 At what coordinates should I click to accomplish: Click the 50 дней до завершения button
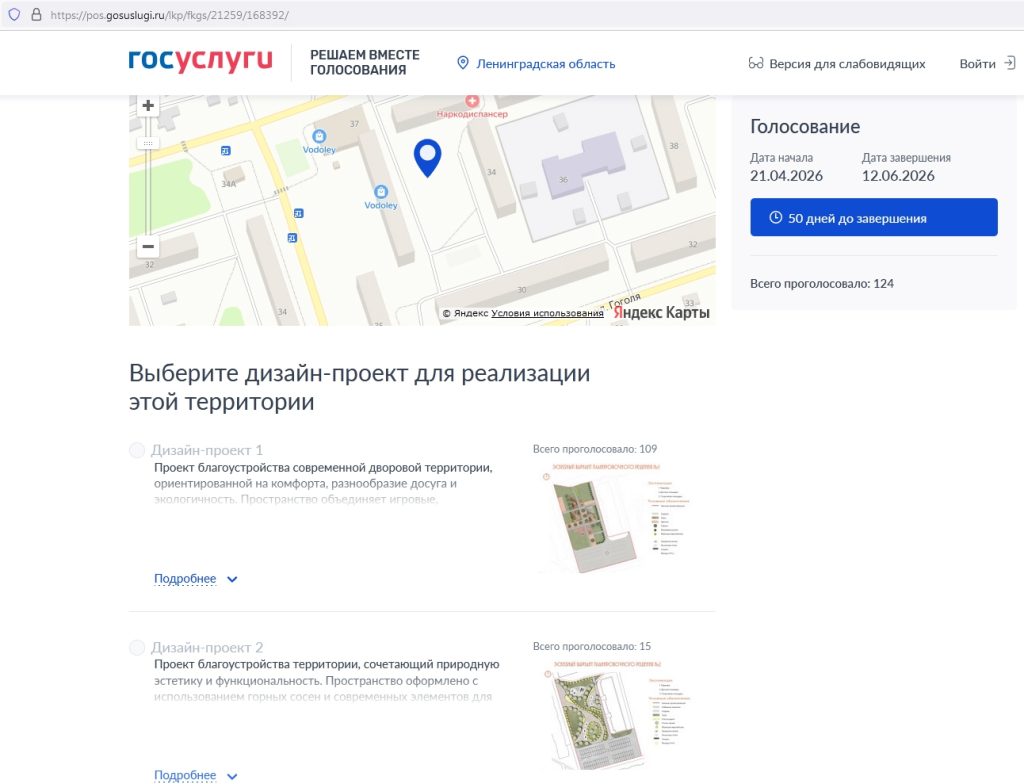pyautogui.click(x=873, y=218)
